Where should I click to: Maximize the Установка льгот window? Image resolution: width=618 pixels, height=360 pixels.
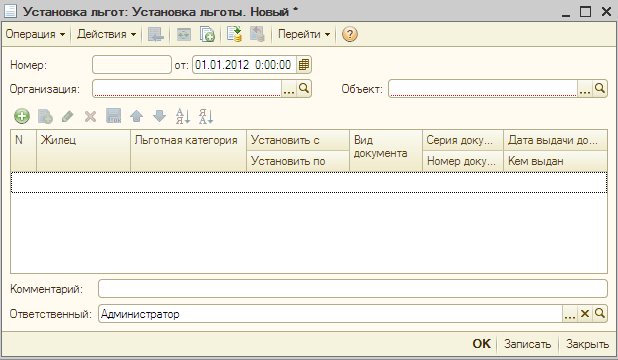tap(586, 11)
